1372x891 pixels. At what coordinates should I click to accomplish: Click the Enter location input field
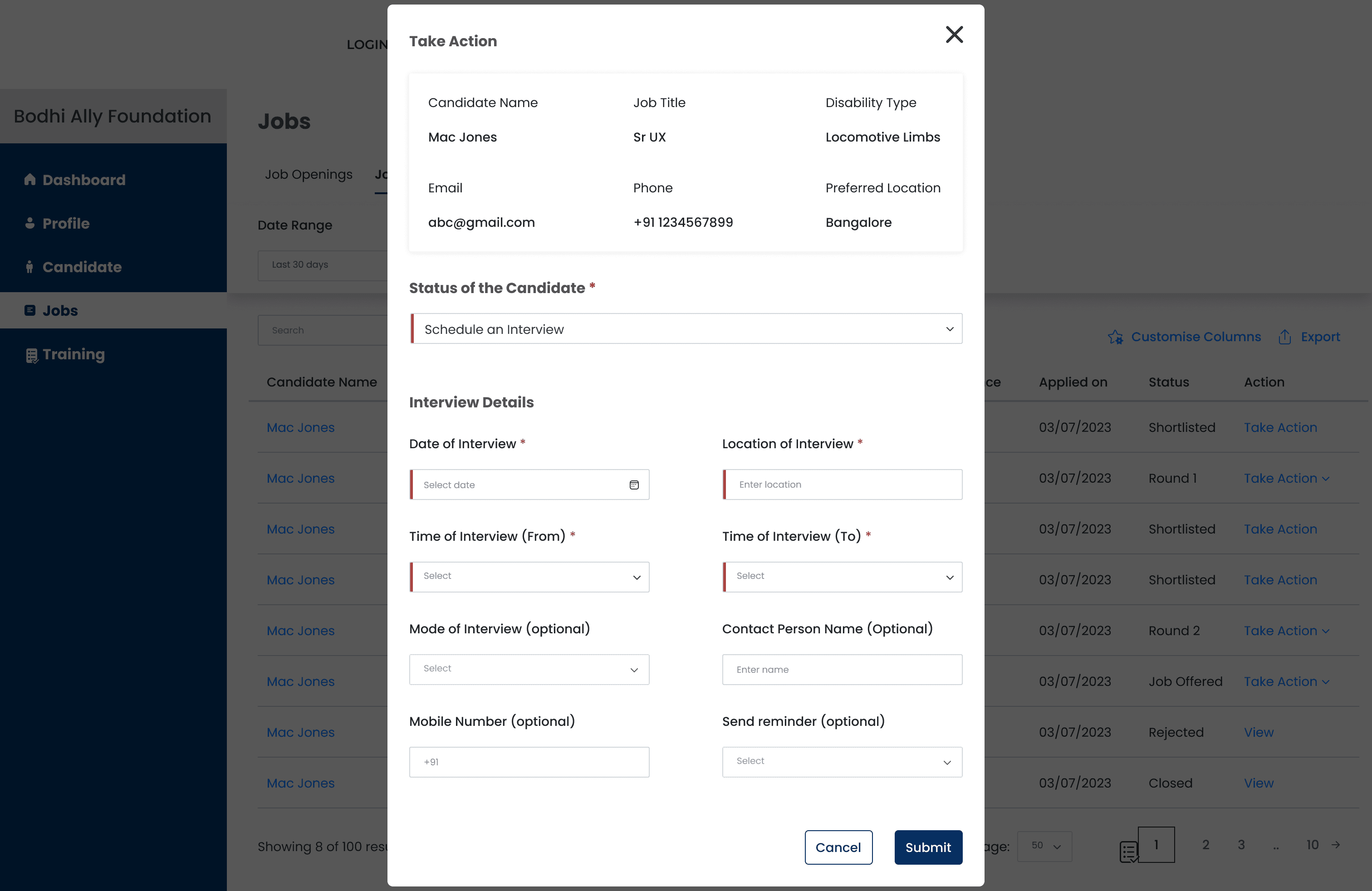pyautogui.click(x=842, y=485)
